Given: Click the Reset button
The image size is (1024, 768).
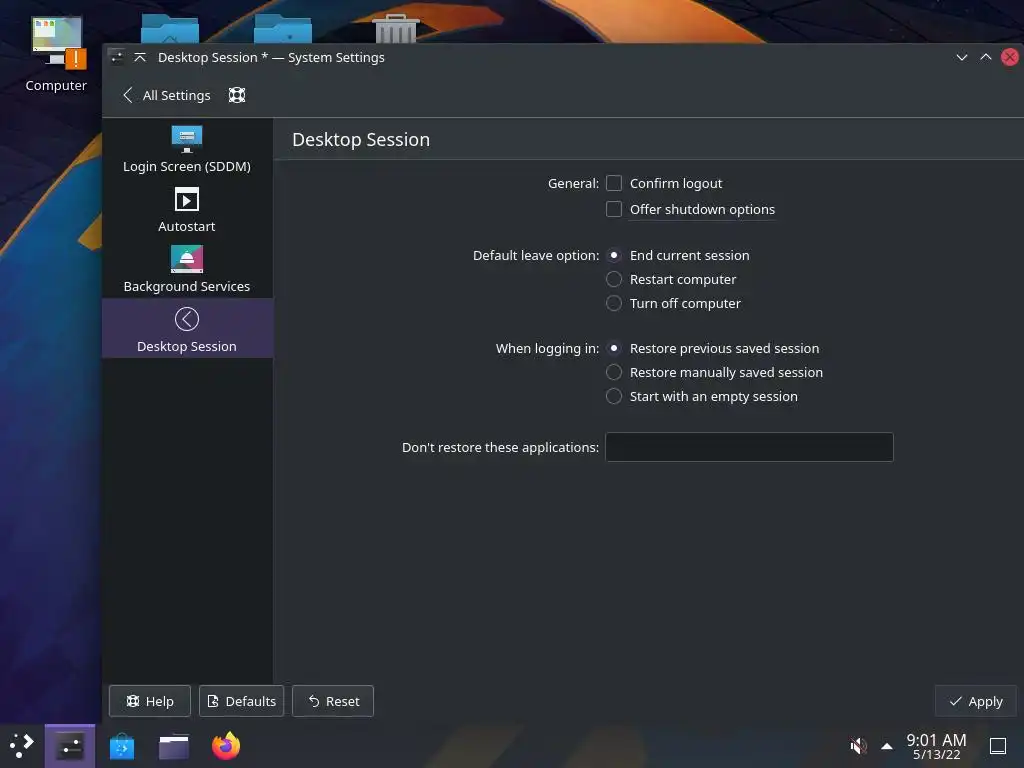Looking at the screenshot, I should point(333,701).
